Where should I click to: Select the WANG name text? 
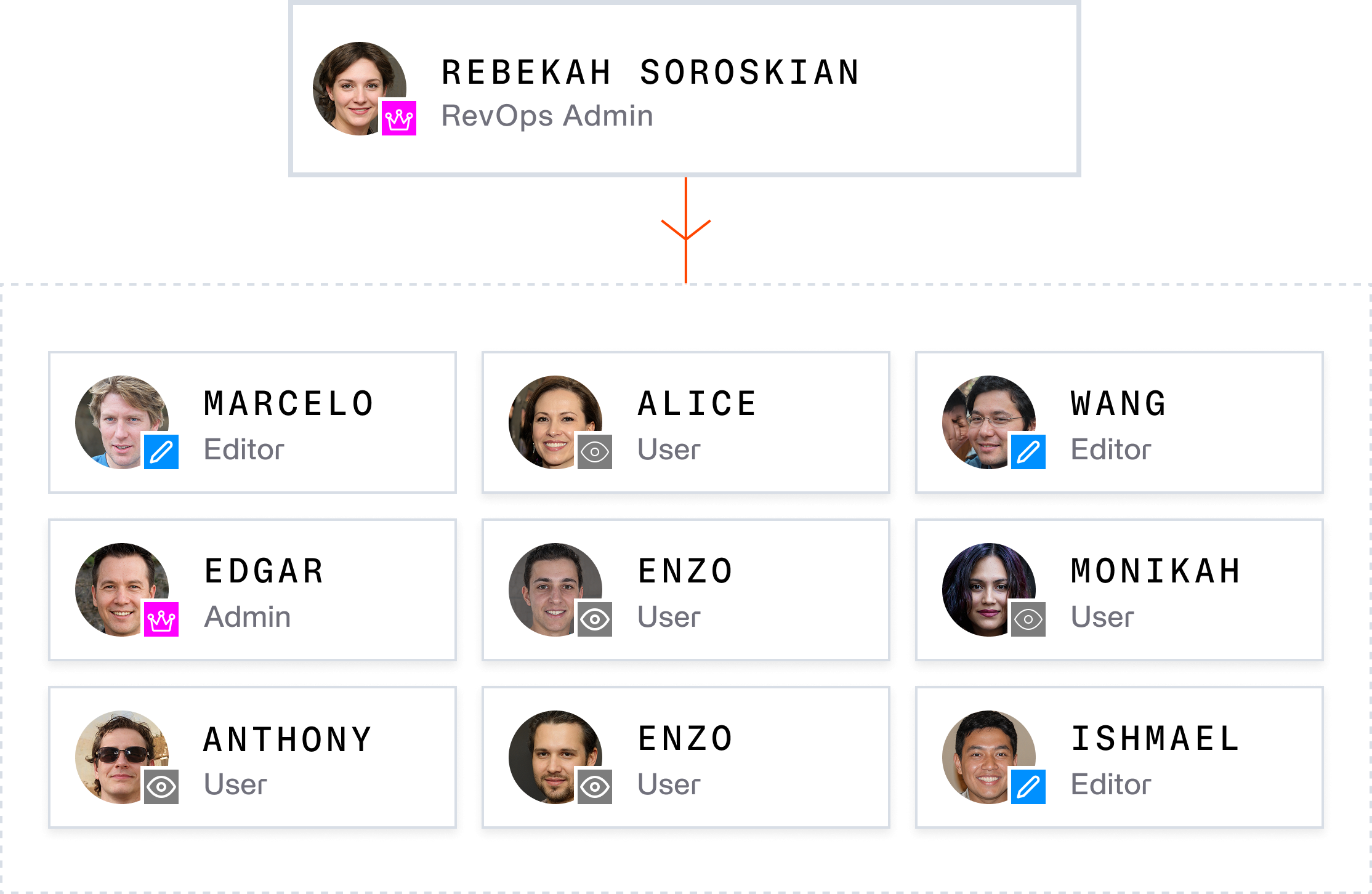[1118, 404]
